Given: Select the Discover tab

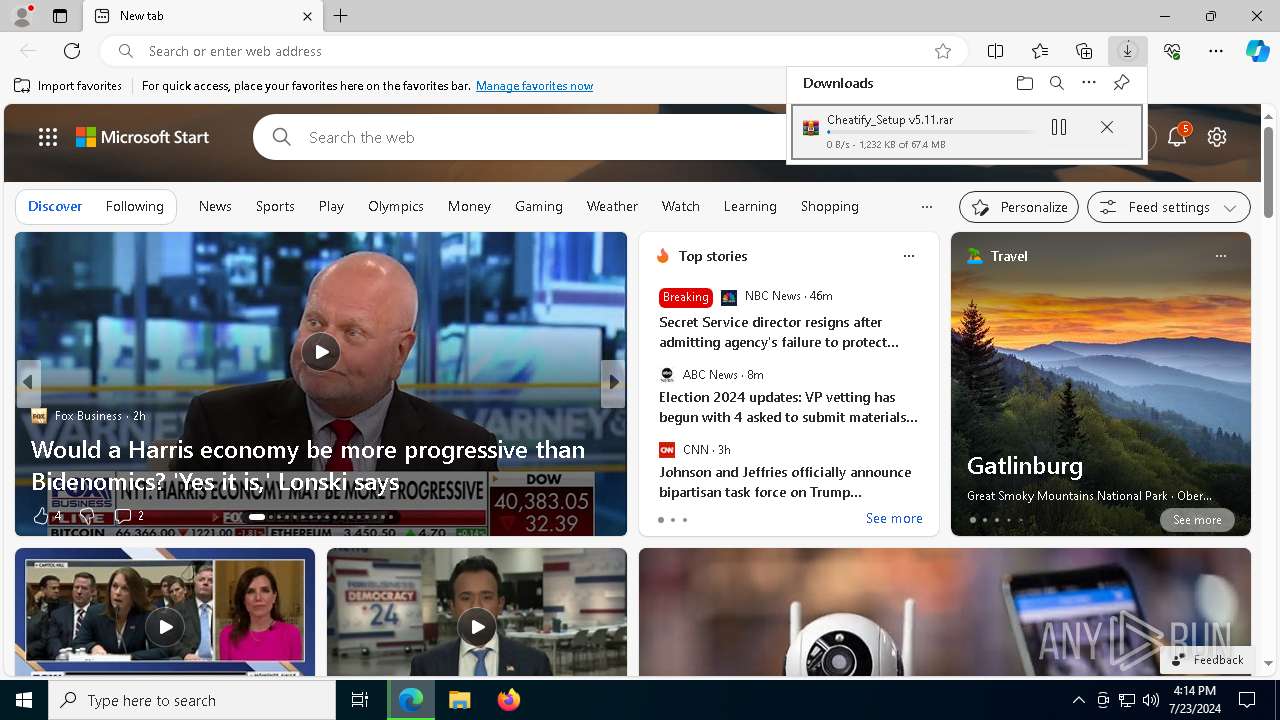Looking at the screenshot, I should coord(55,206).
